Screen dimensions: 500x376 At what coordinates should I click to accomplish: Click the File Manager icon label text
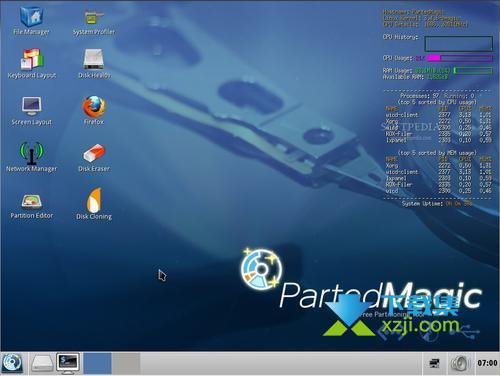pos(31,32)
